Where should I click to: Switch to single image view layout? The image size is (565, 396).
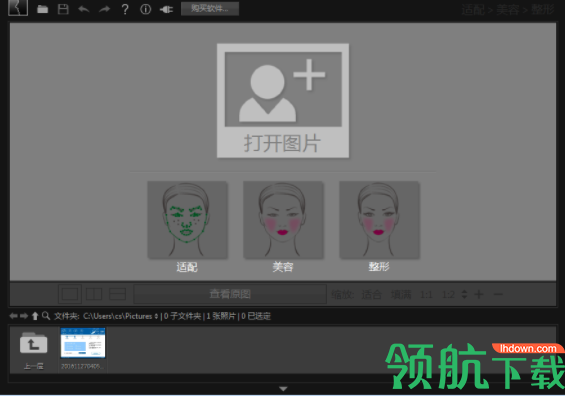pyautogui.click(x=70, y=294)
